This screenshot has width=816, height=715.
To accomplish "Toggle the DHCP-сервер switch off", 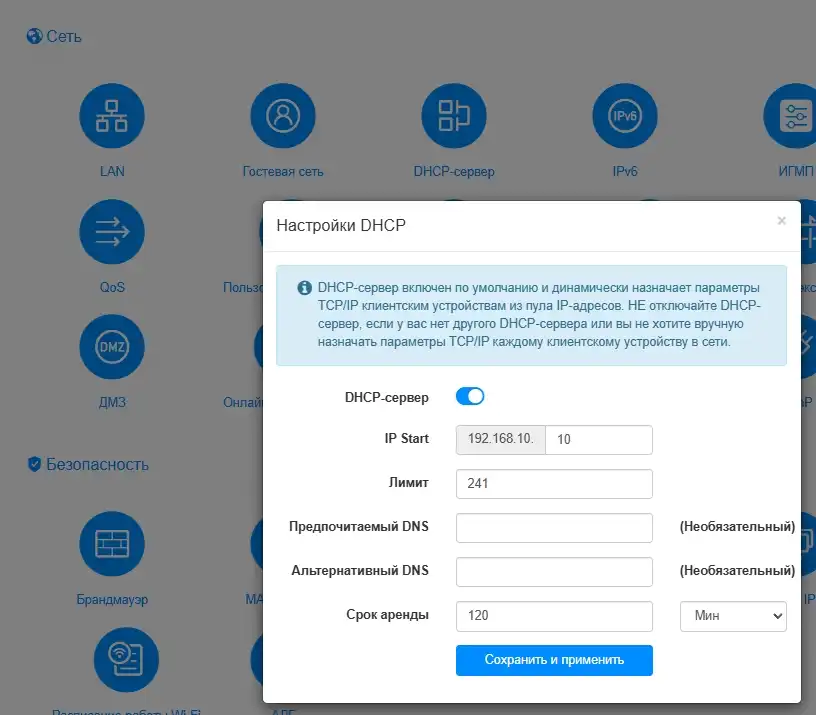I will click(x=470, y=396).
